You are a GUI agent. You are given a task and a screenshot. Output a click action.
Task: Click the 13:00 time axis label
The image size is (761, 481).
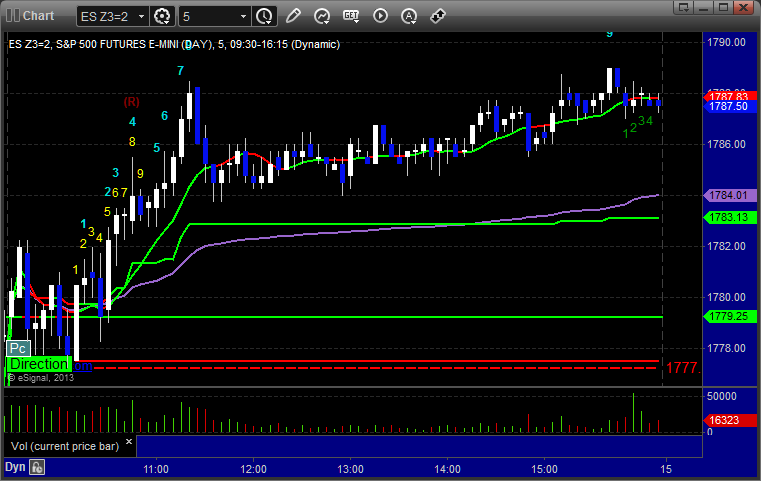(x=350, y=469)
